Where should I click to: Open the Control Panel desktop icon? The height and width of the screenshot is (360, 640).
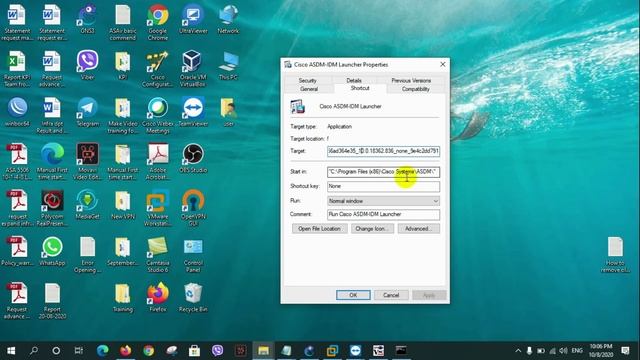(193, 255)
